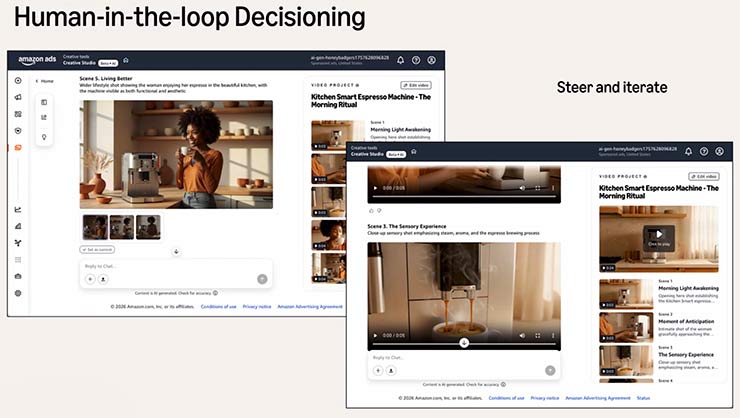
Task: Toggle thumbs down under the upper video
Action: point(379,210)
